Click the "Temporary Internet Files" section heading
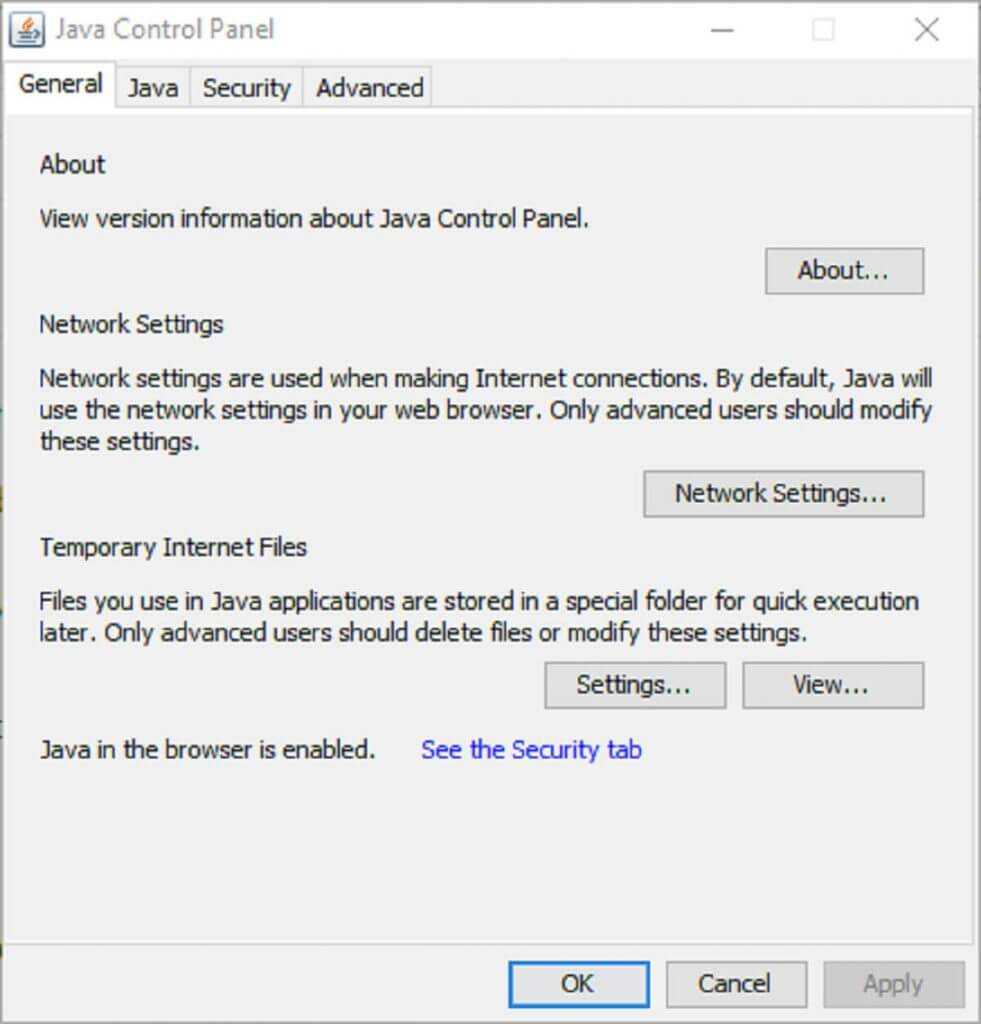Screen dimensions: 981x1024 click(x=173, y=547)
